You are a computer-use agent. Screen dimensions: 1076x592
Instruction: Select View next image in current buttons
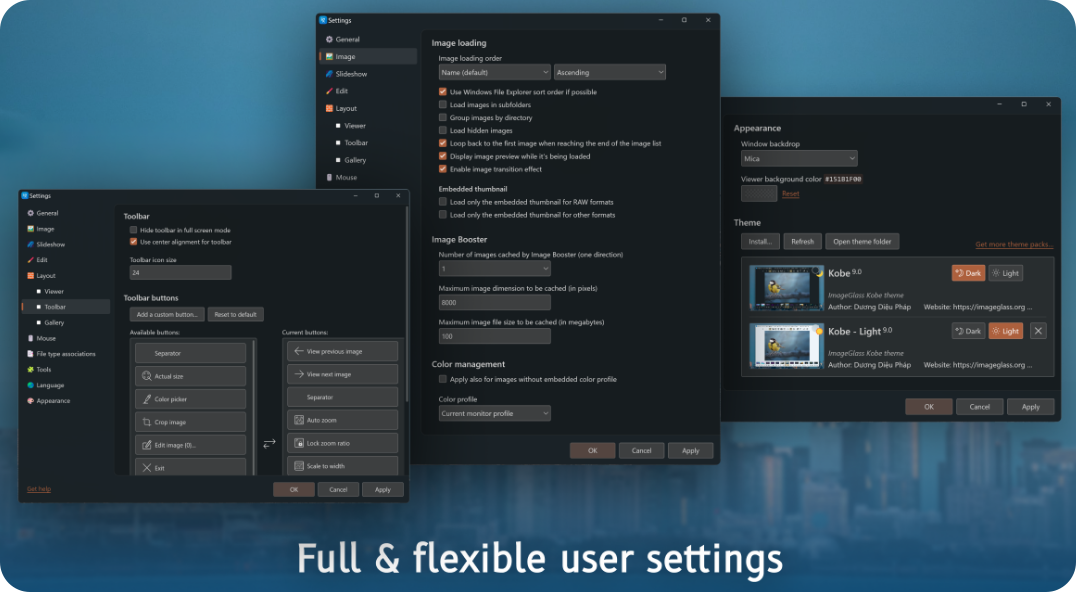point(342,374)
